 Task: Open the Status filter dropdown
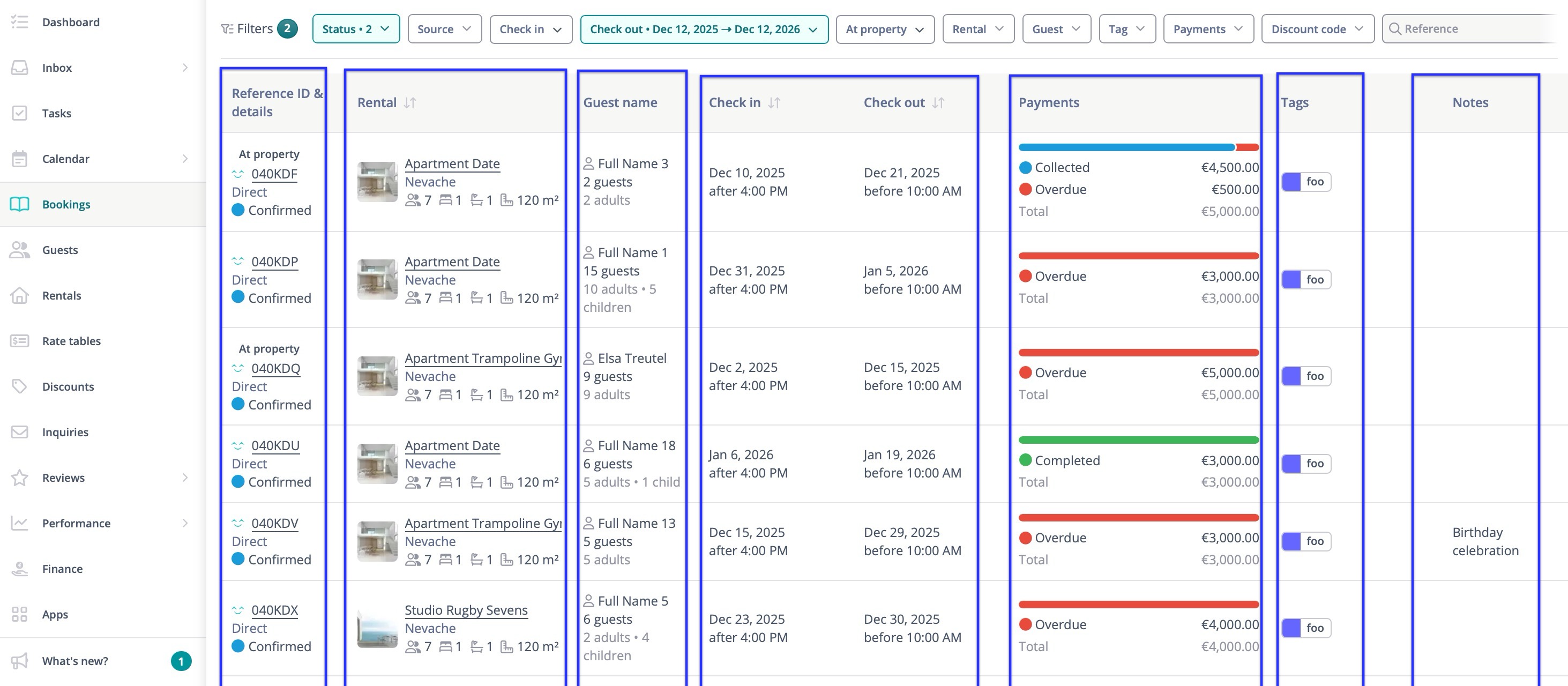click(355, 29)
